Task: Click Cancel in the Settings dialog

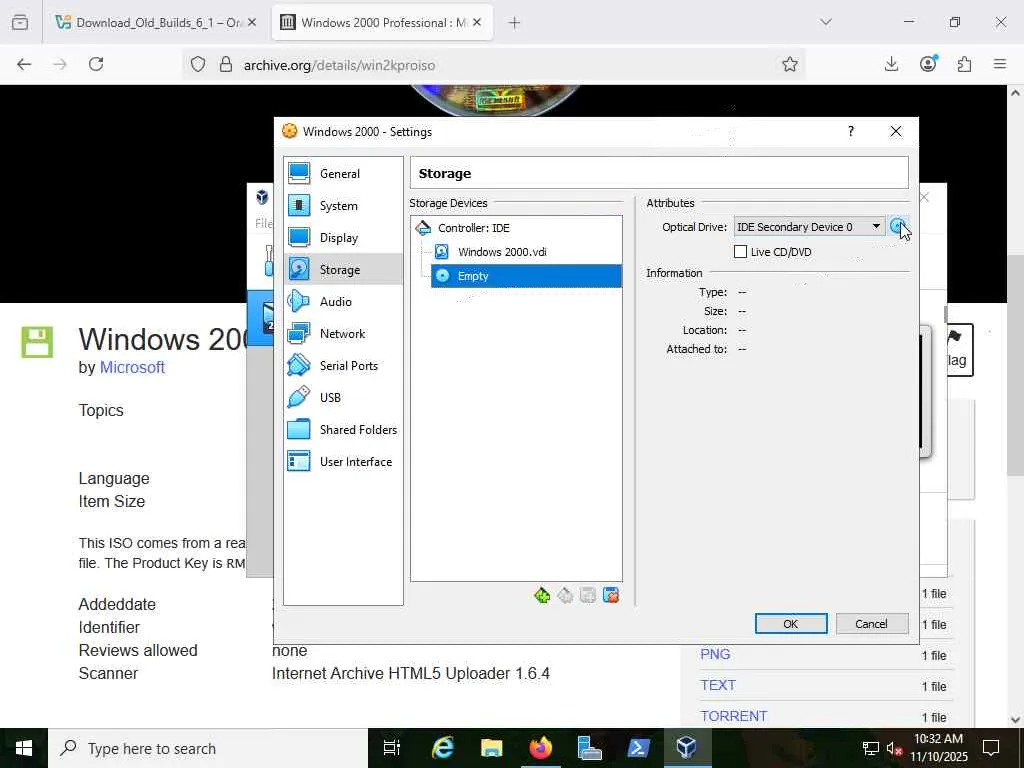Action: (x=872, y=624)
